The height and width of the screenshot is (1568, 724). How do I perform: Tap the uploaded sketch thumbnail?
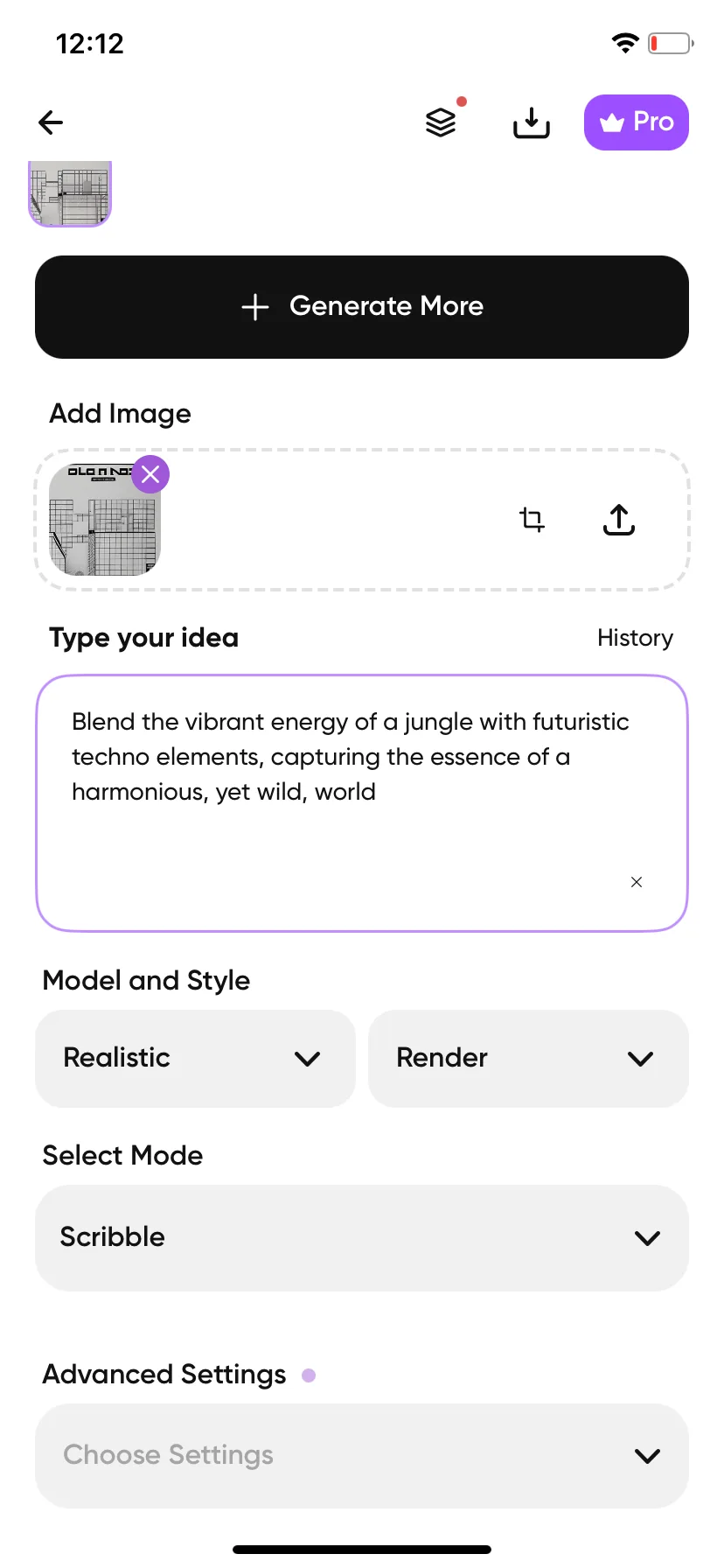[105, 520]
